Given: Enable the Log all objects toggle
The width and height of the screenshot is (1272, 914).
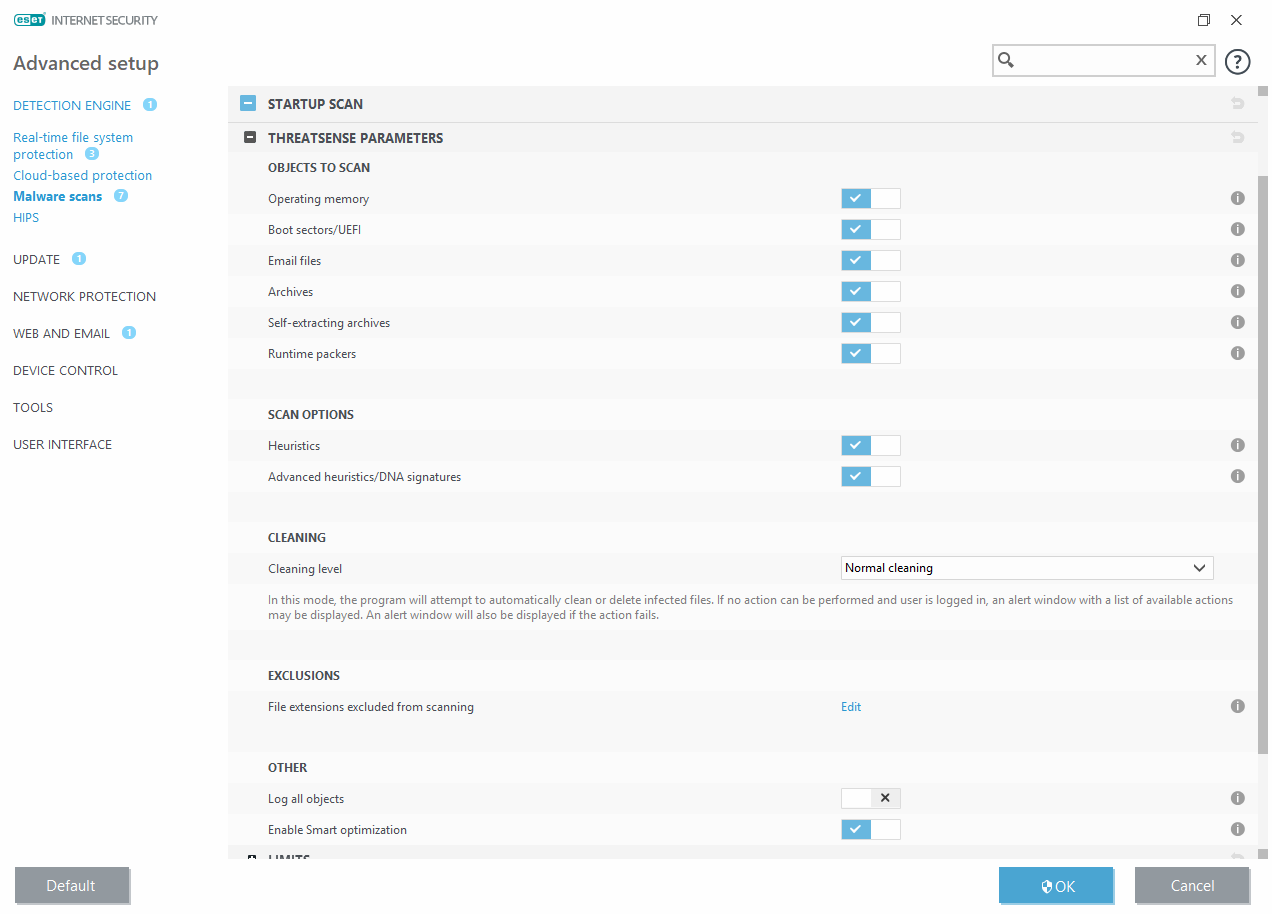Looking at the screenshot, I should [870, 799].
